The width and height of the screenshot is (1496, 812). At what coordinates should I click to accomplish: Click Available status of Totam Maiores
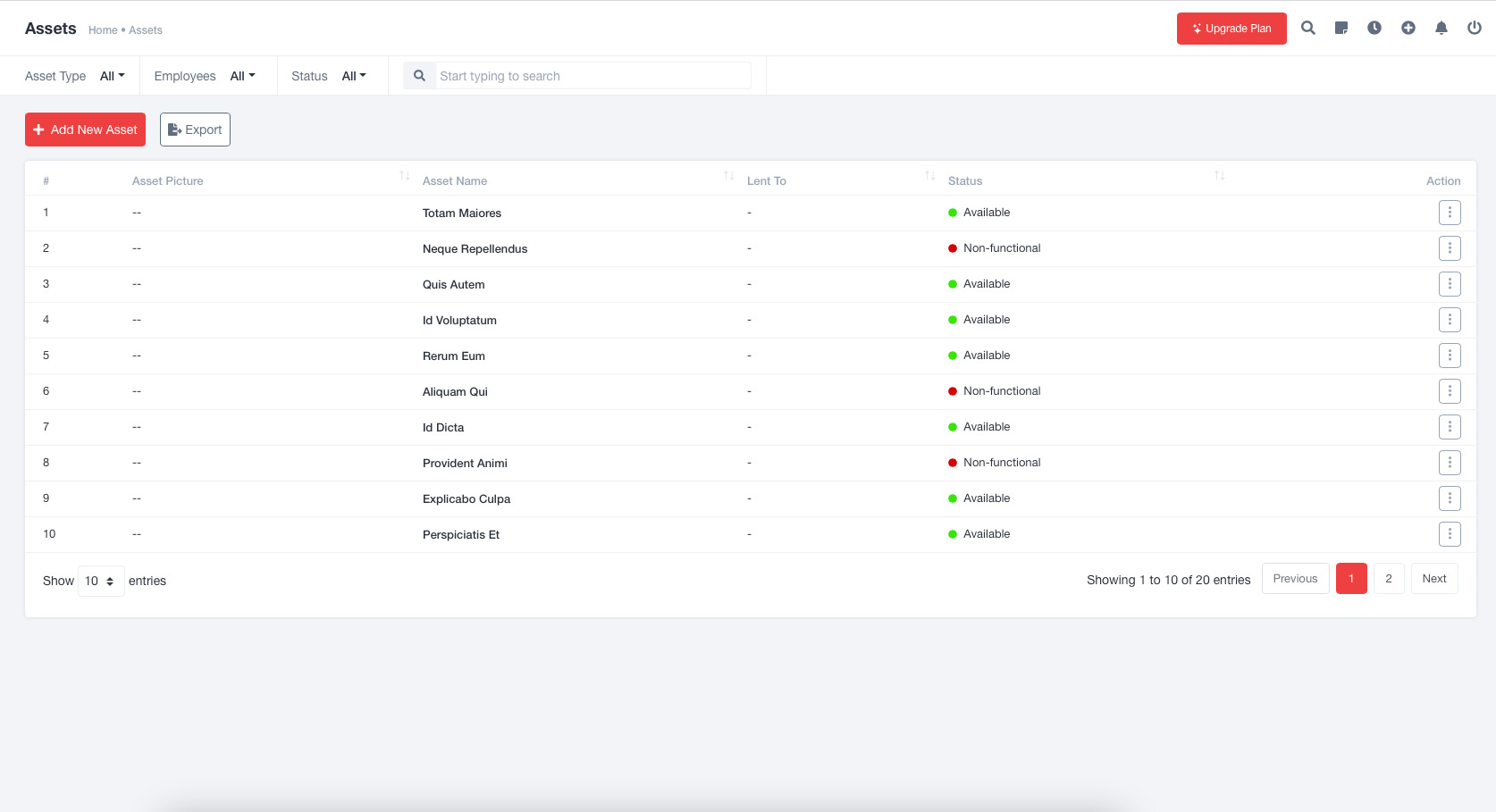point(979,213)
